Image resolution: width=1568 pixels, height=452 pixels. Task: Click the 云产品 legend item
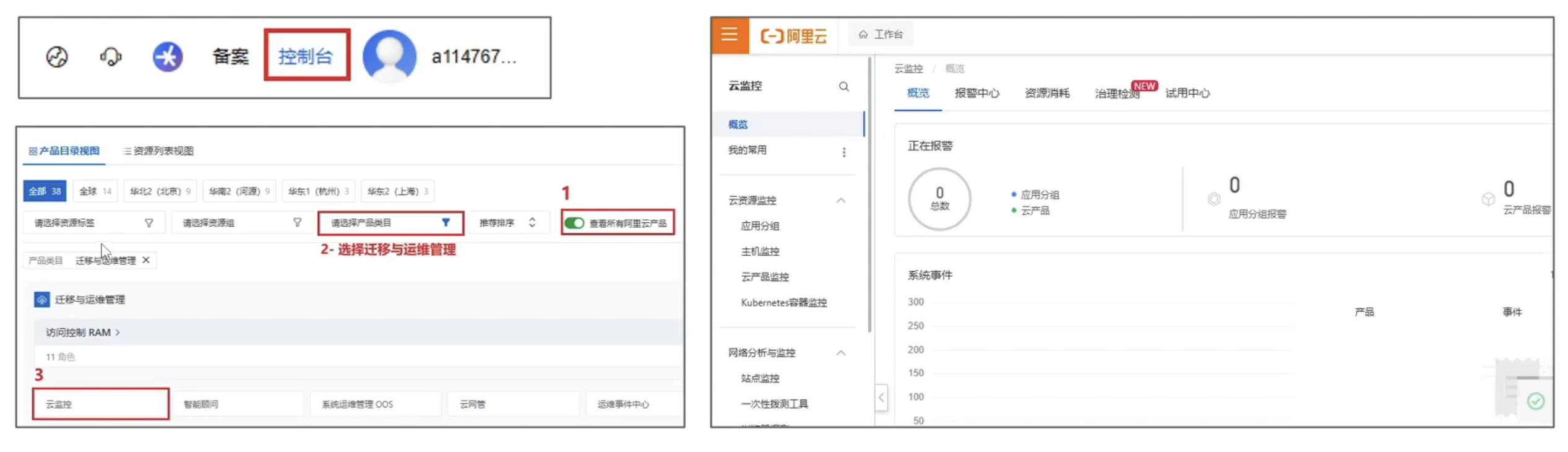pos(1030,211)
